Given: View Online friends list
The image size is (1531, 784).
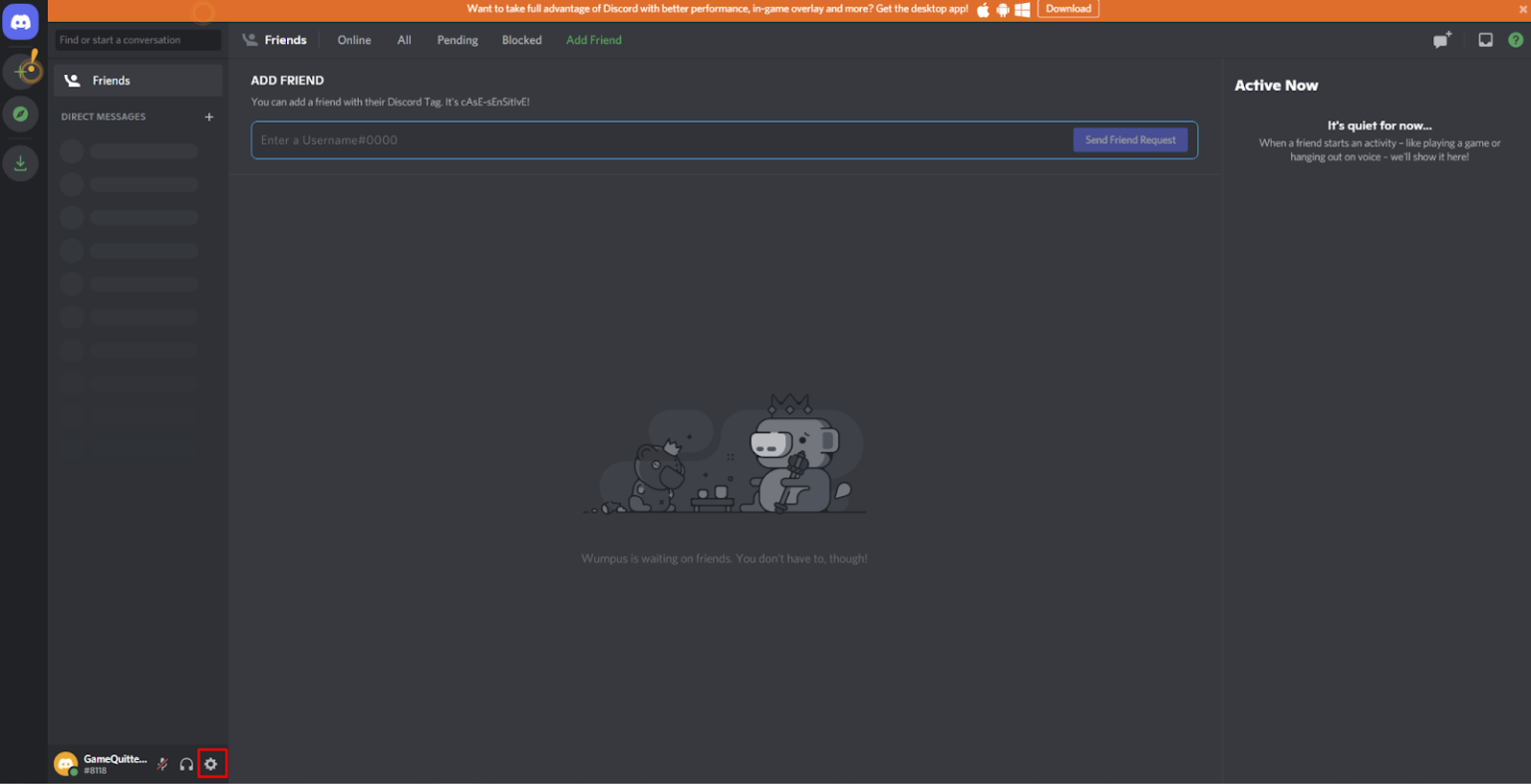Looking at the screenshot, I should tap(354, 40).
